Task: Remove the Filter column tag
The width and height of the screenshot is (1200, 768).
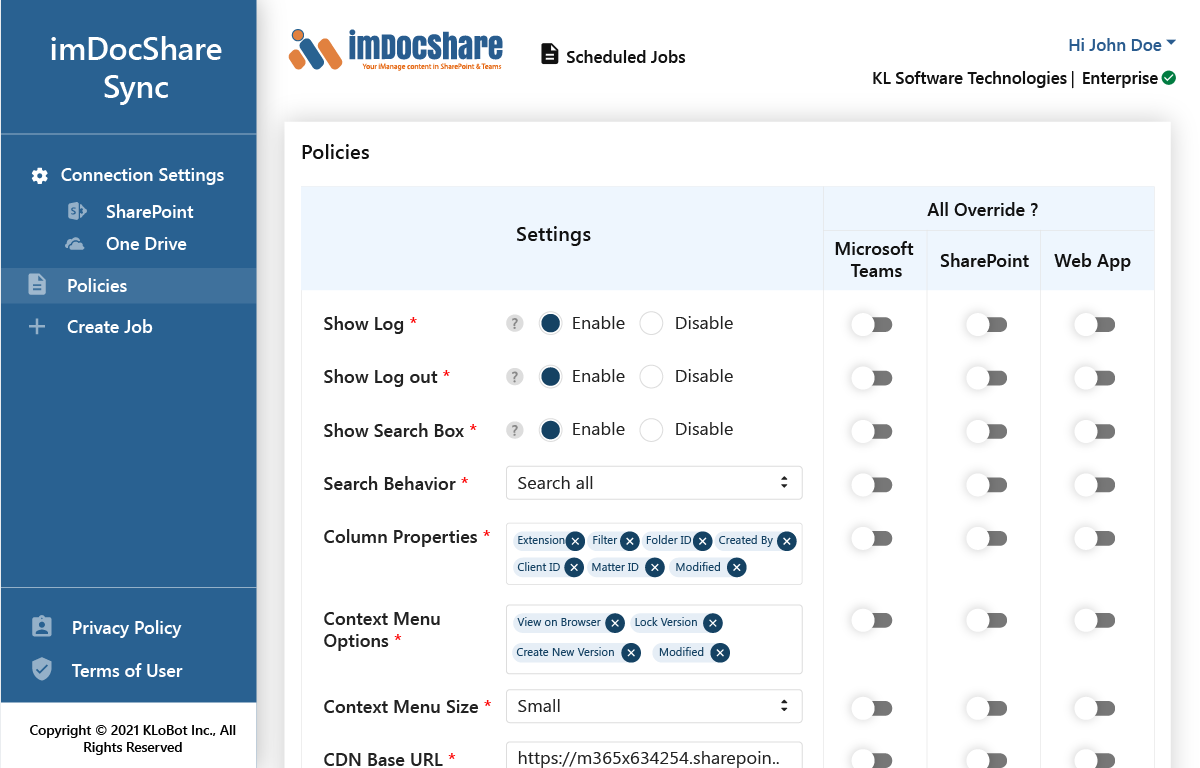Action: point(629,541)
